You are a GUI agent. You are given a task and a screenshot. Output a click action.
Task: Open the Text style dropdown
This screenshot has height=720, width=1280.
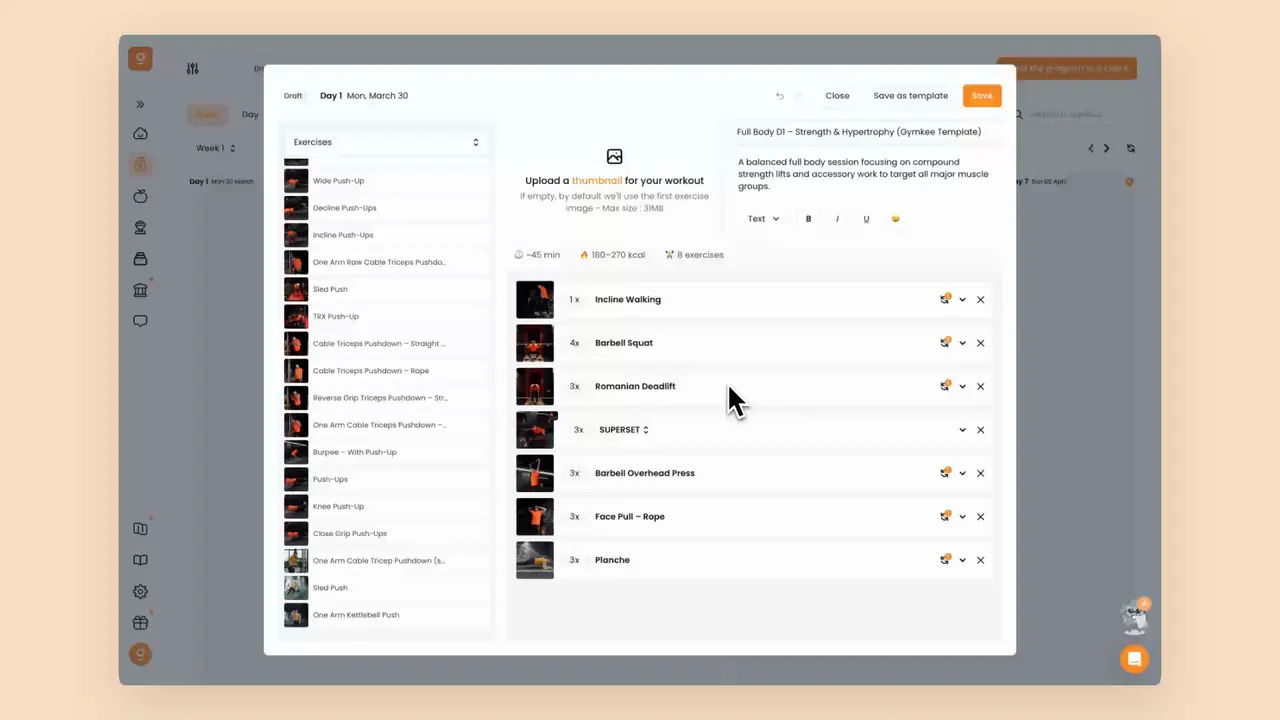763,219
